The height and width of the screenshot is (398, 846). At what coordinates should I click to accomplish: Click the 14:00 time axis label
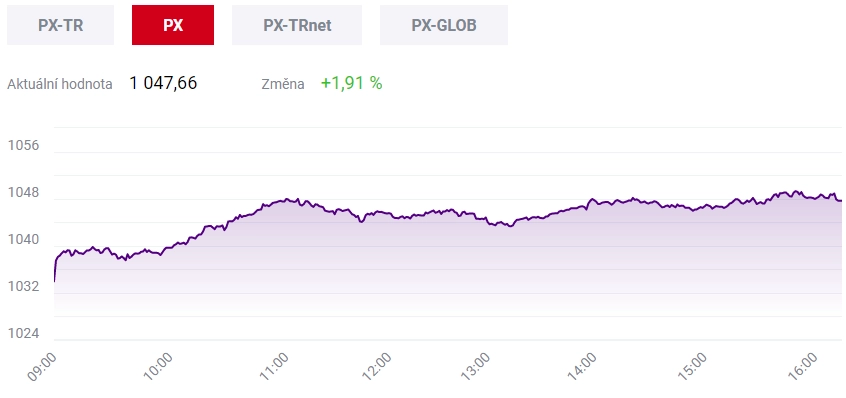tap(582, 367)
